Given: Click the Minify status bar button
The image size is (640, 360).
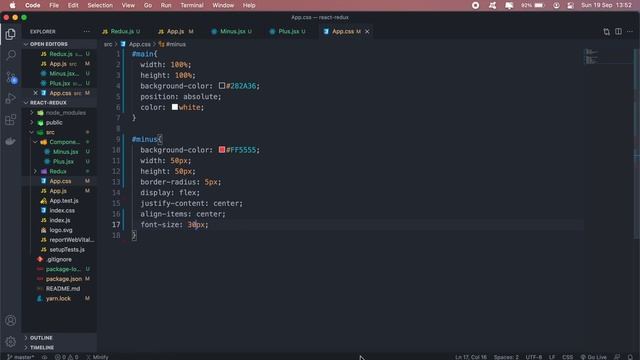Looking at the screenshot, I should [98, 357].
